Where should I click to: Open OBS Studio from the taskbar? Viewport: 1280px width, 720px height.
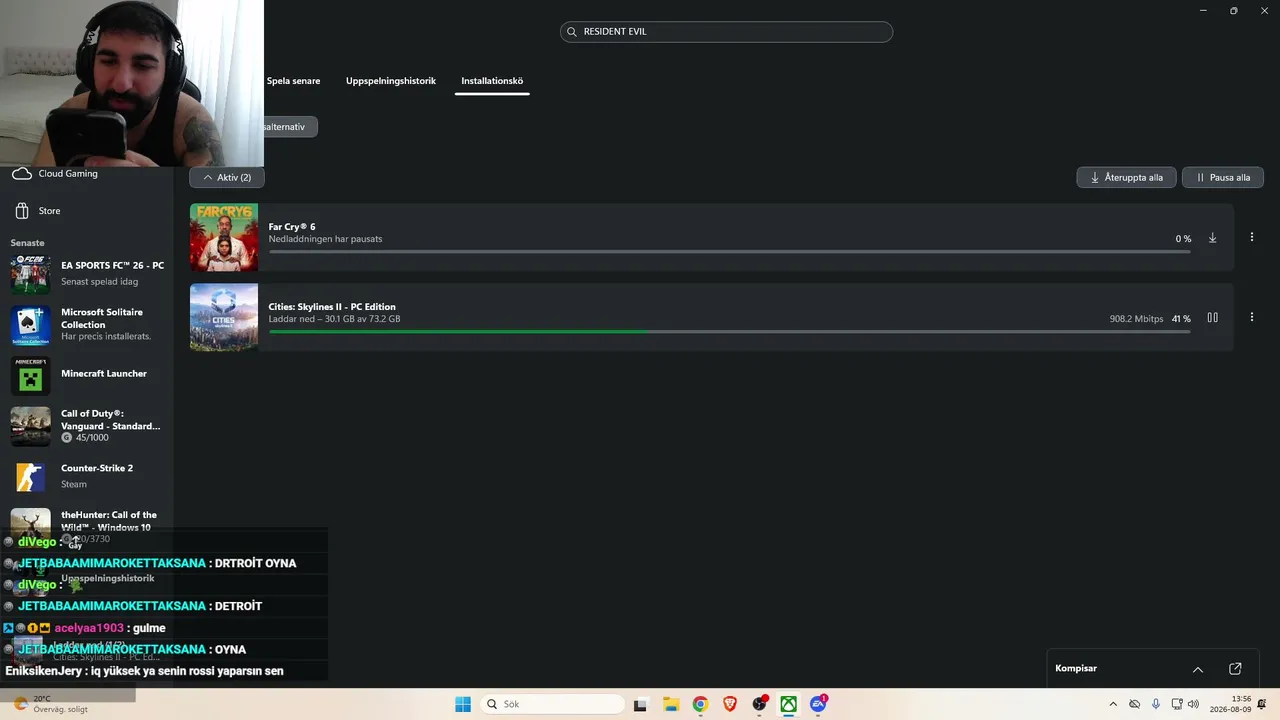point(760,704)
